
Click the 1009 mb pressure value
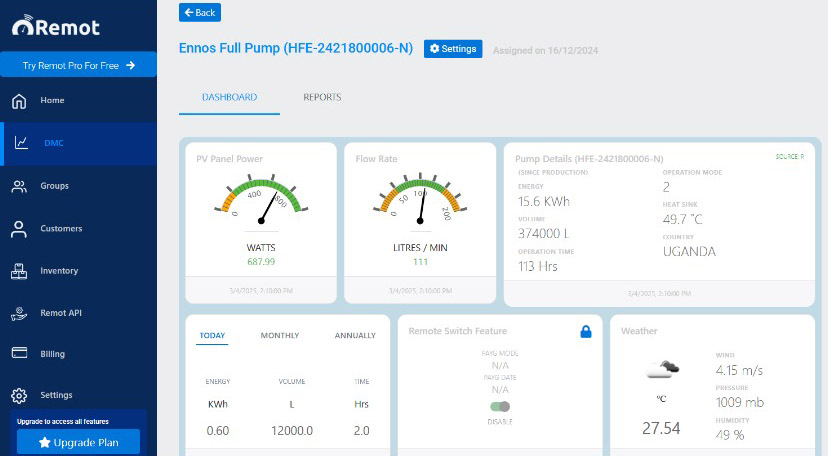(740, 403)
